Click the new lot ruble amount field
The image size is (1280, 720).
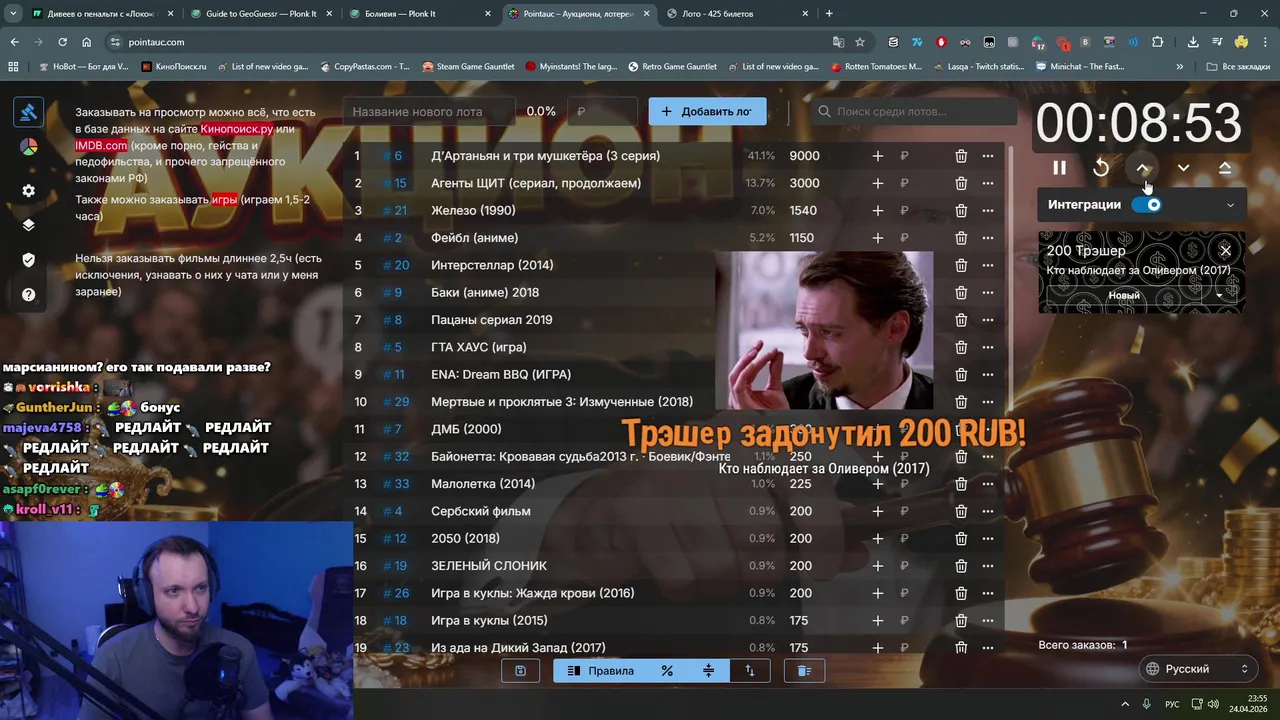[602, 112]
